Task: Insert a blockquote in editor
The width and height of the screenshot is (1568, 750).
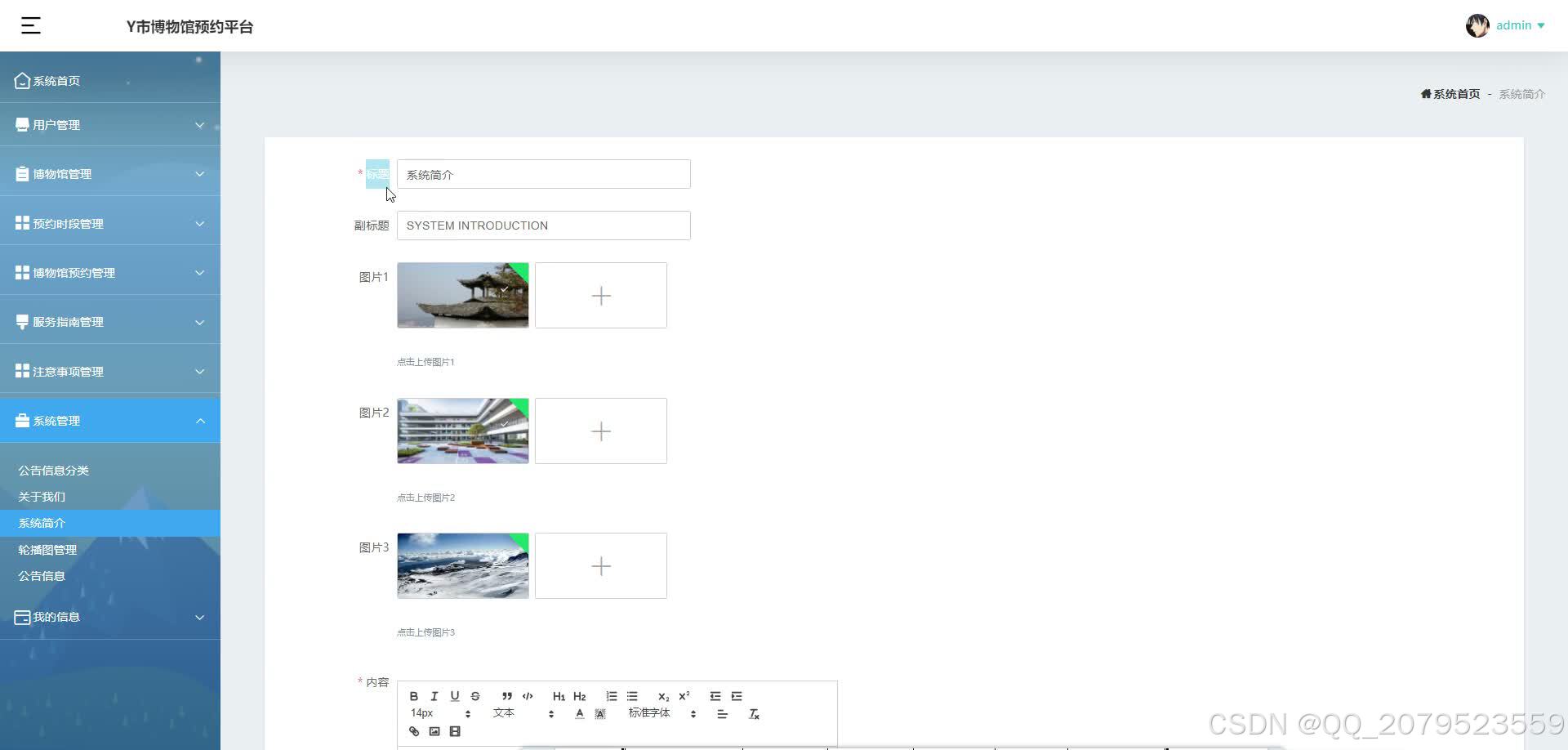Action: (507, 696)
